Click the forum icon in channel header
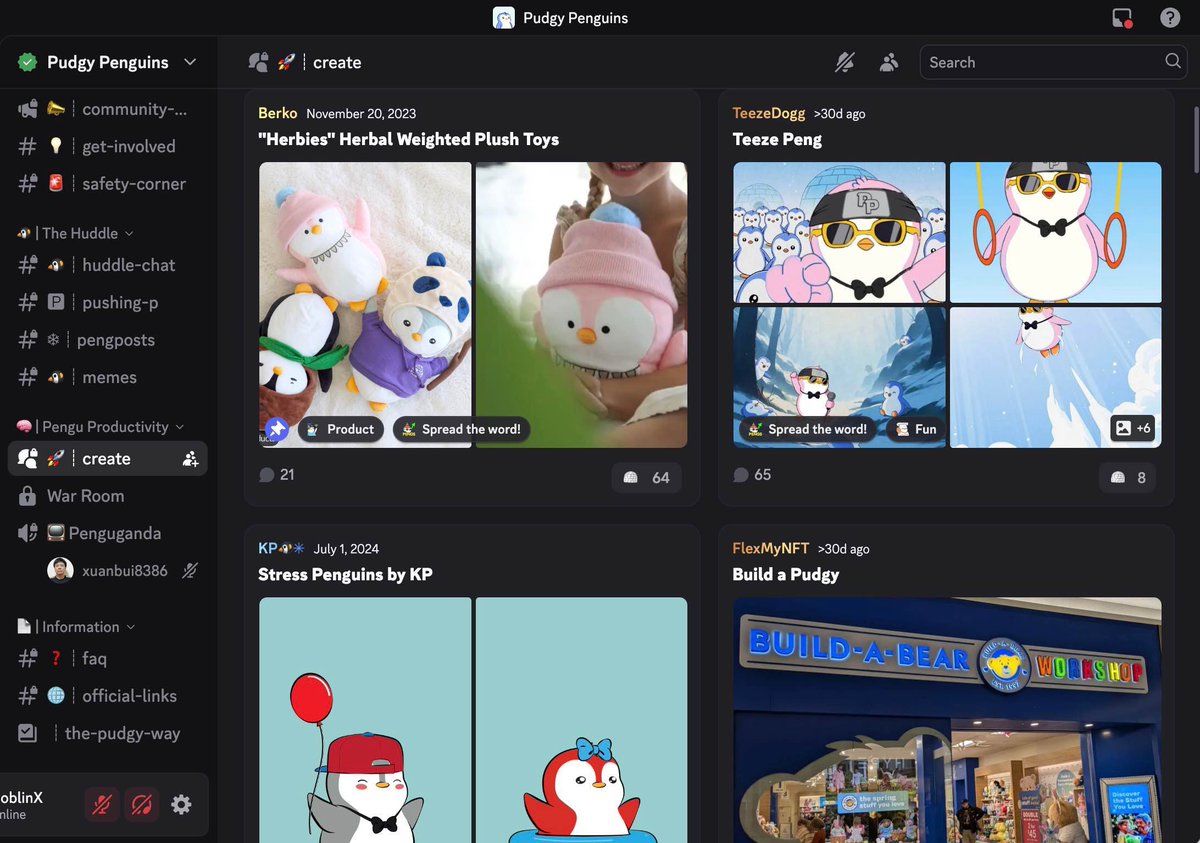 [258, 62]
